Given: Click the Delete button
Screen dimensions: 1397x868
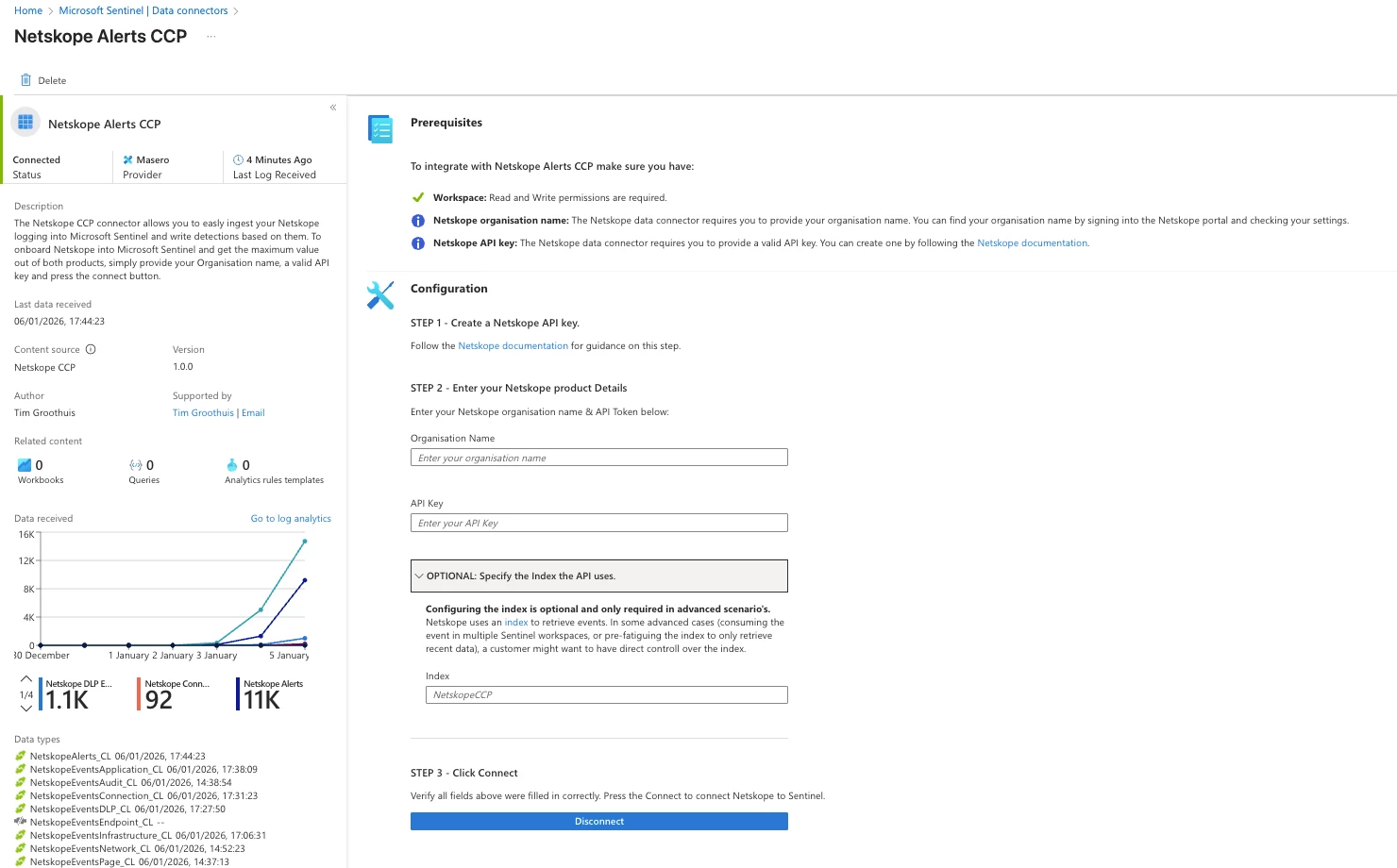Looking at the screenshot, I should coord(43,80).
